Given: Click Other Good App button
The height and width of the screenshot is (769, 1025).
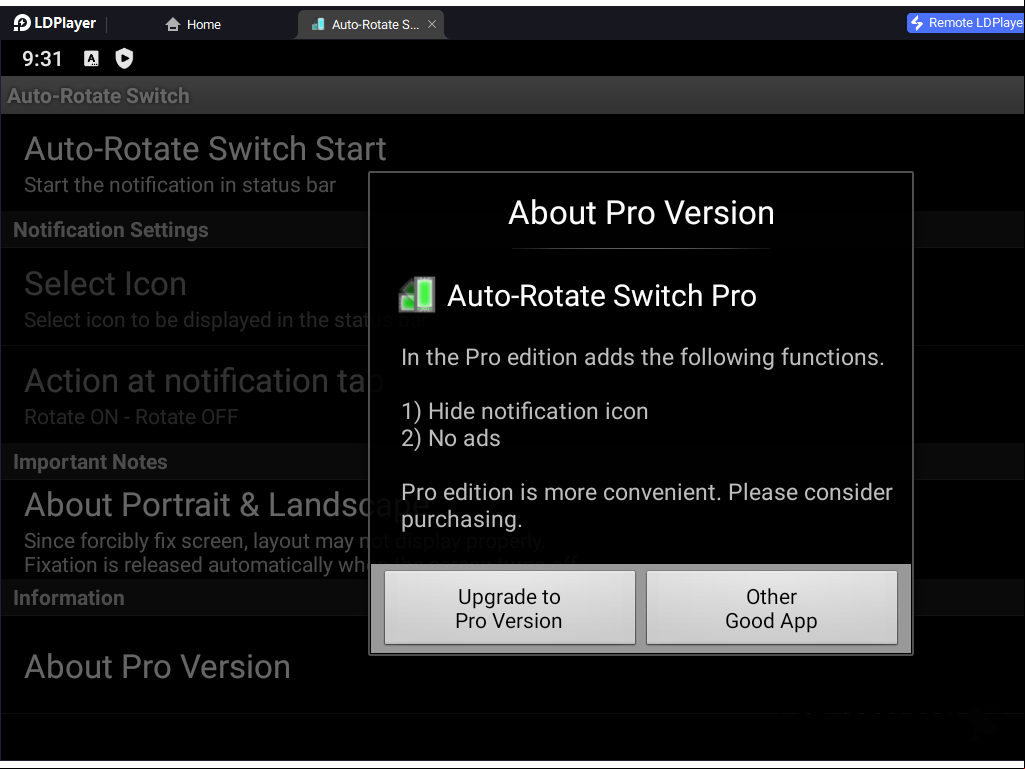Looking at the screenshot, I should tap(771, 608).
